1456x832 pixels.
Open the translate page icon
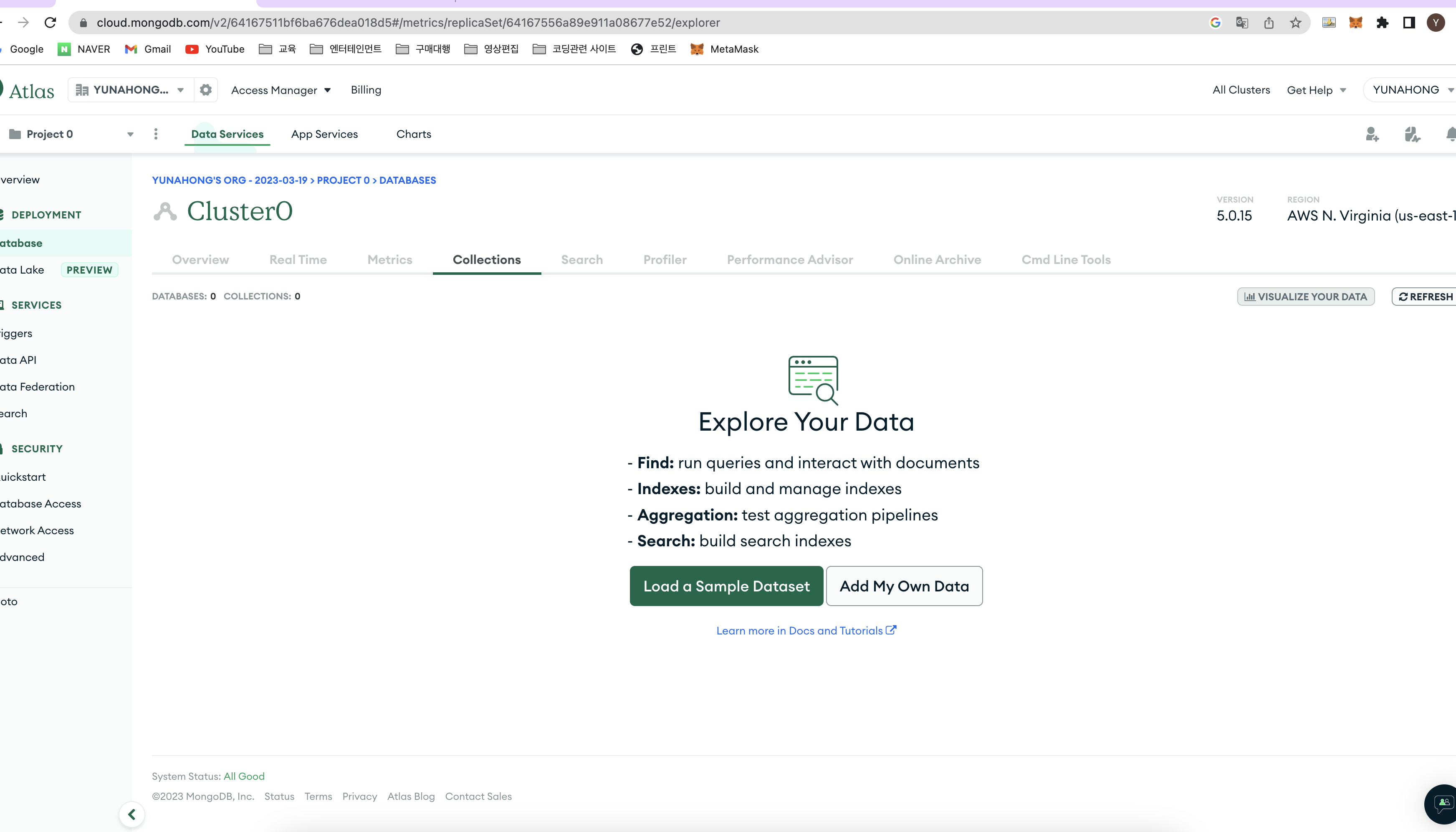1242,22
